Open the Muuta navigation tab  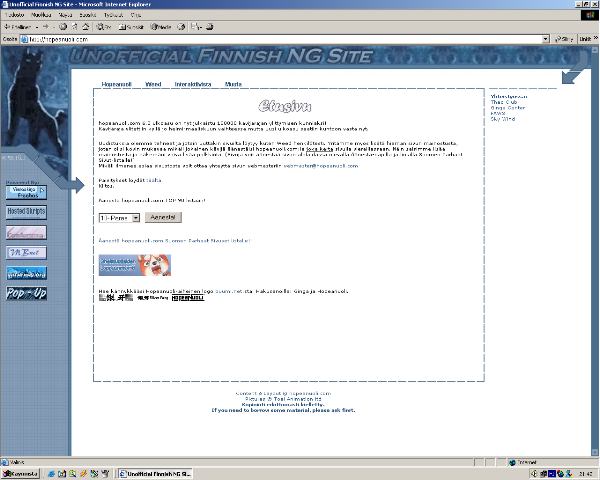pyautogui.click(x=233, y=85)
